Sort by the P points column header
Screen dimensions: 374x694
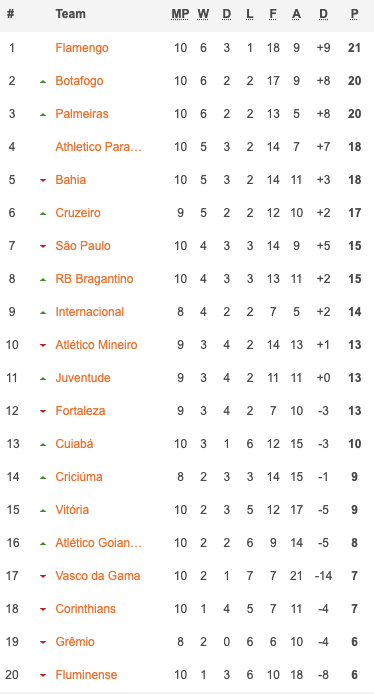[x=354, y=14]
